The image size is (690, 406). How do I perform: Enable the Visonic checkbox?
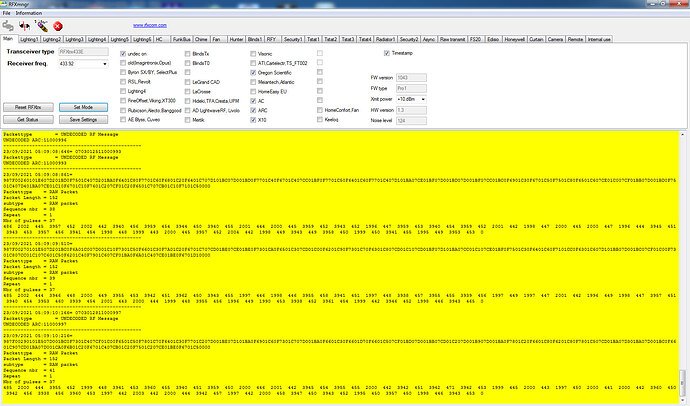click(253, 54)
